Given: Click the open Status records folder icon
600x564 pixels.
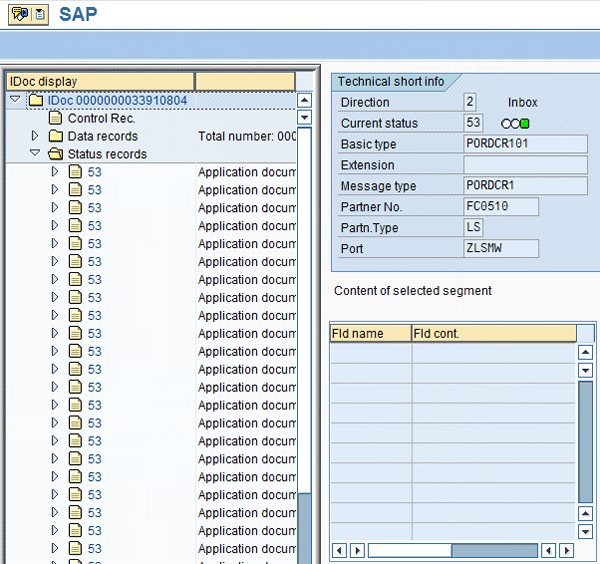Looking at the screenshot, I should tap(56, 155).
